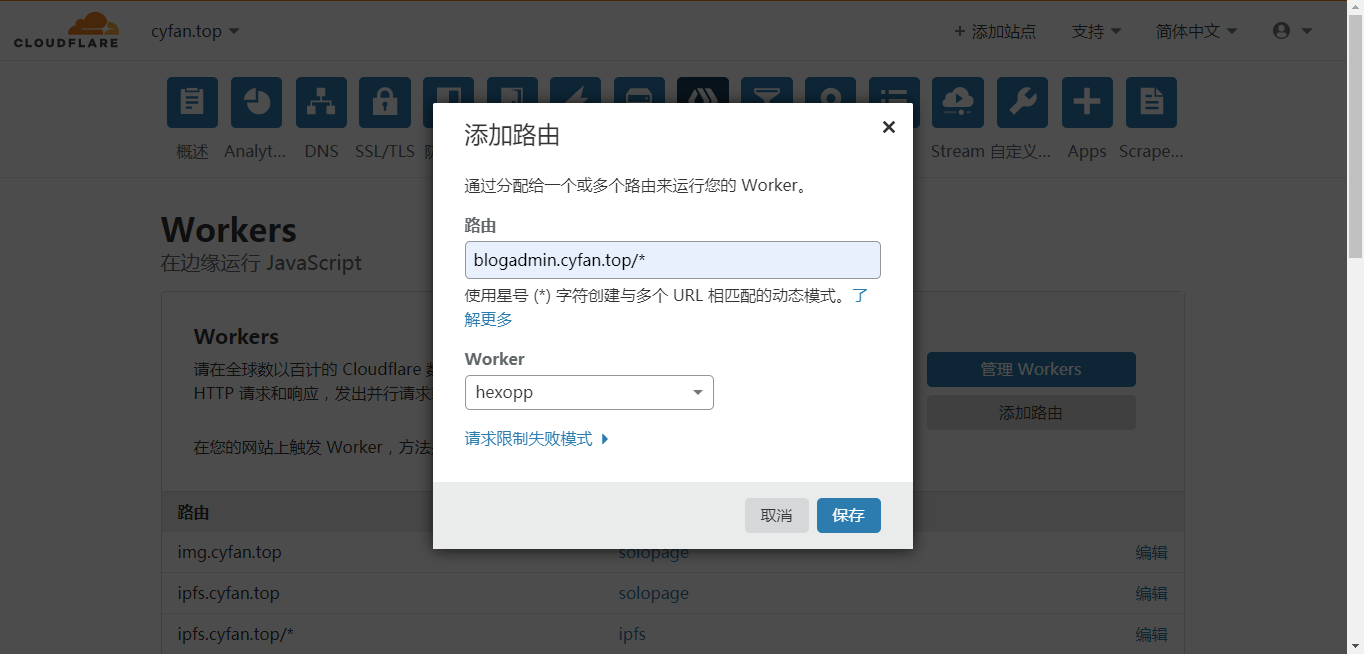This screenshot has height=654, width=1364.
Task: Expand 请求限制失败模式 section
Action: 537,438
